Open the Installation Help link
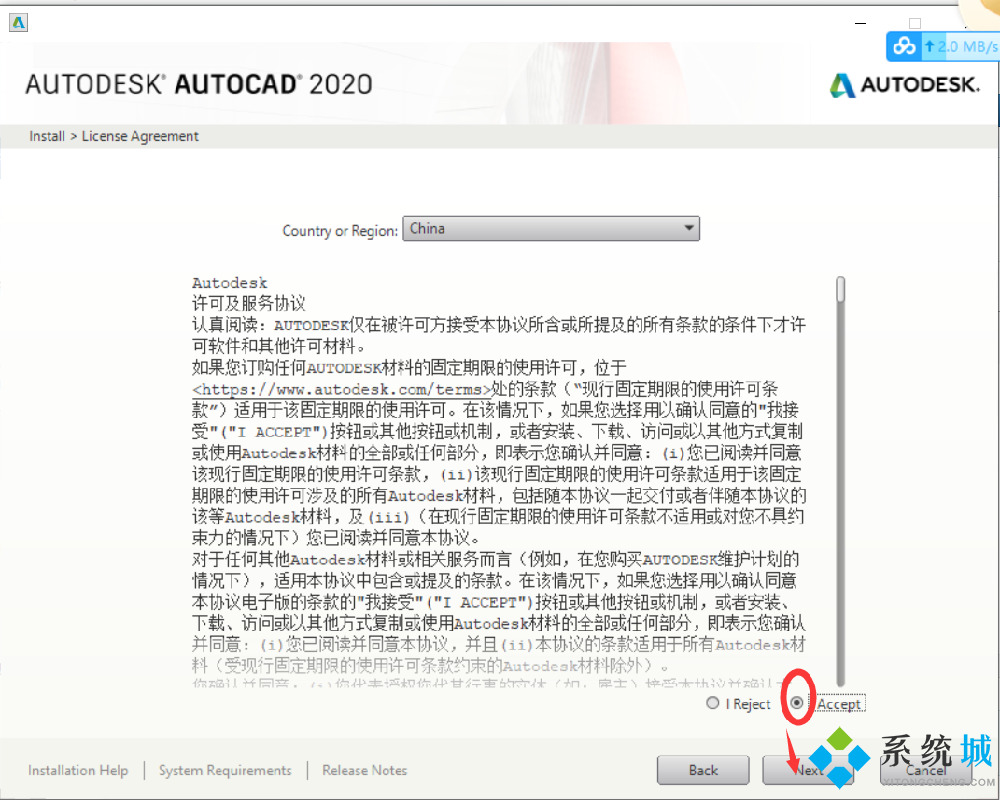1000x800 pixels. (78, 770)
